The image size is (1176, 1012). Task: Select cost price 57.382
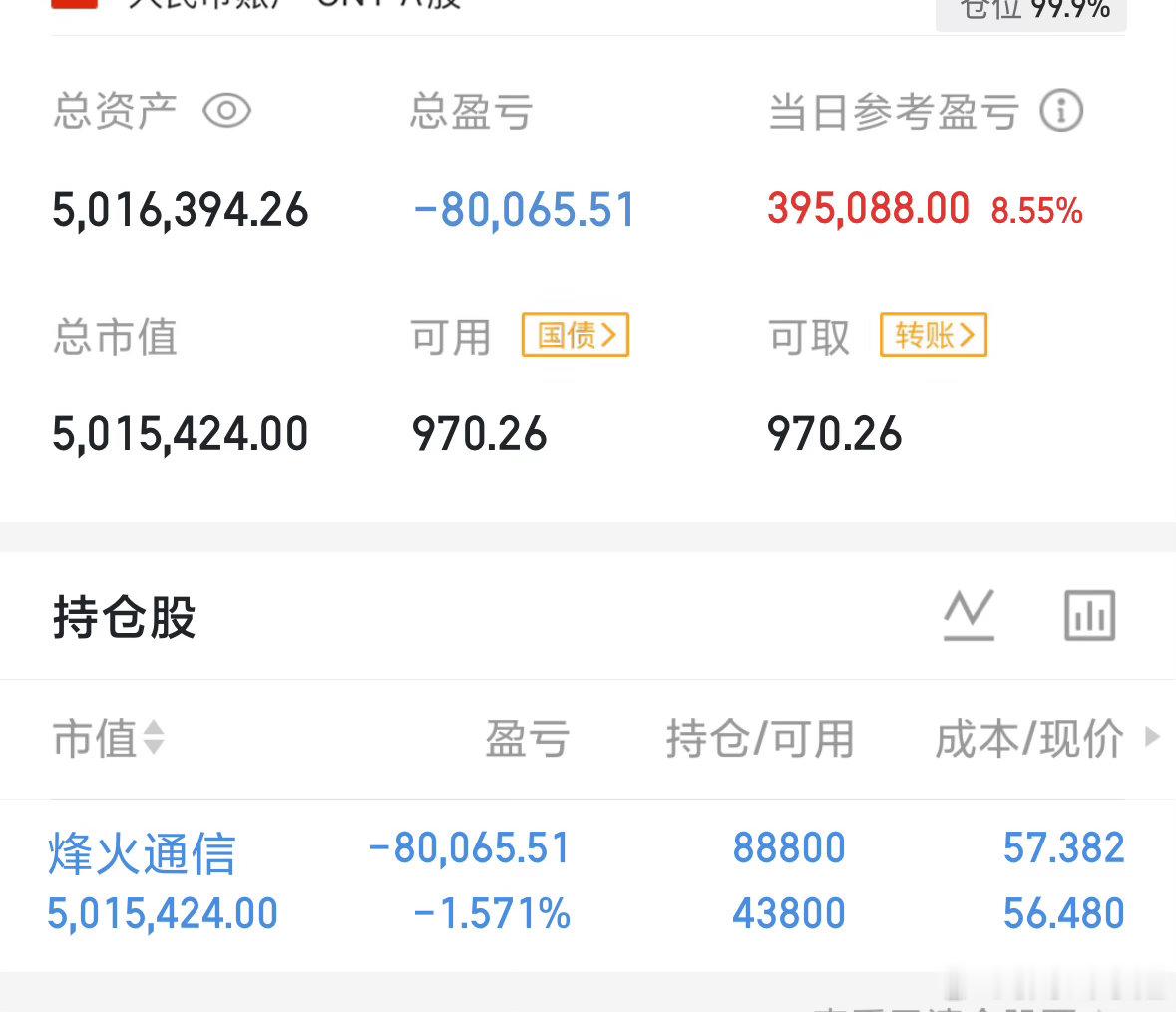point(1063,847)
